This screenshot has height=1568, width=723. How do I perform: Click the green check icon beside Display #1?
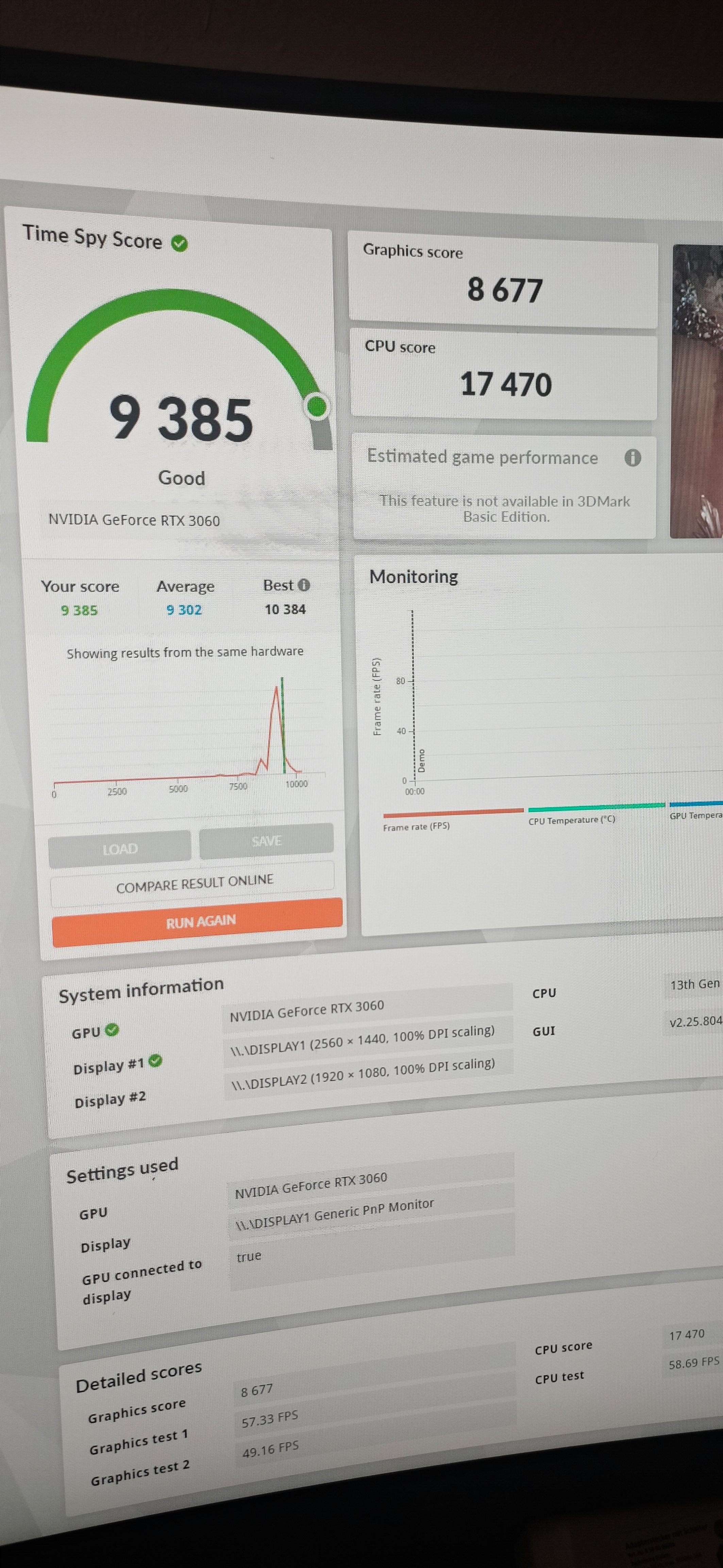coord(156,1061)
